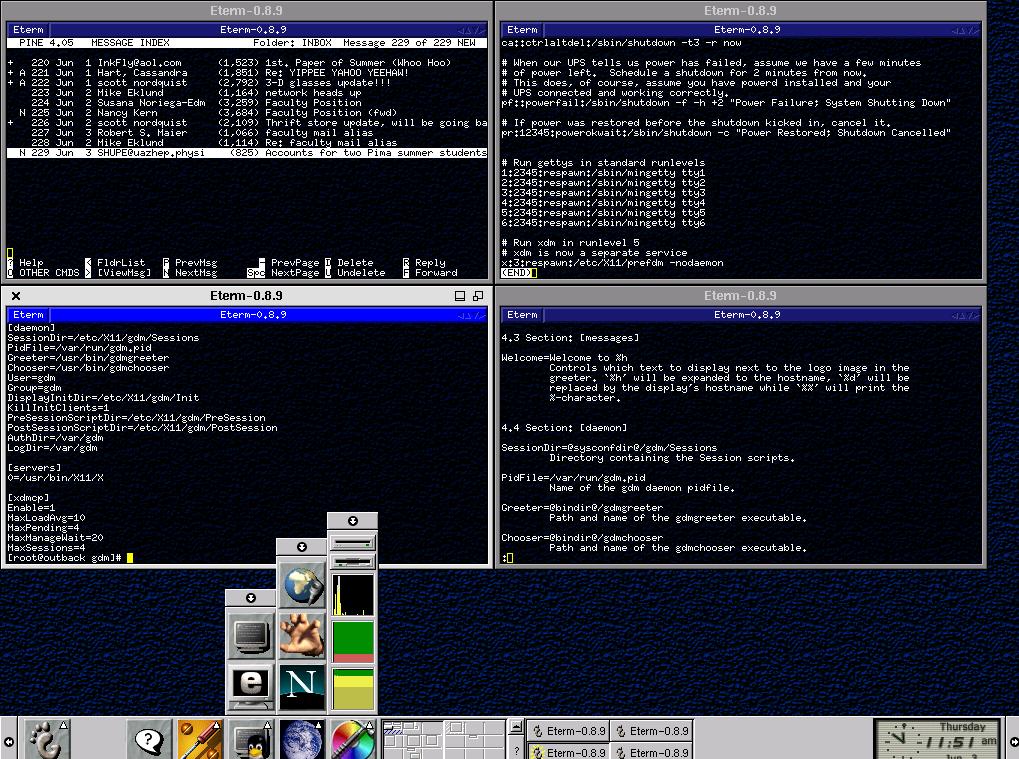Select the 'Thrift store update' message
The image size is (1019, 759).
tap(247, 123)
